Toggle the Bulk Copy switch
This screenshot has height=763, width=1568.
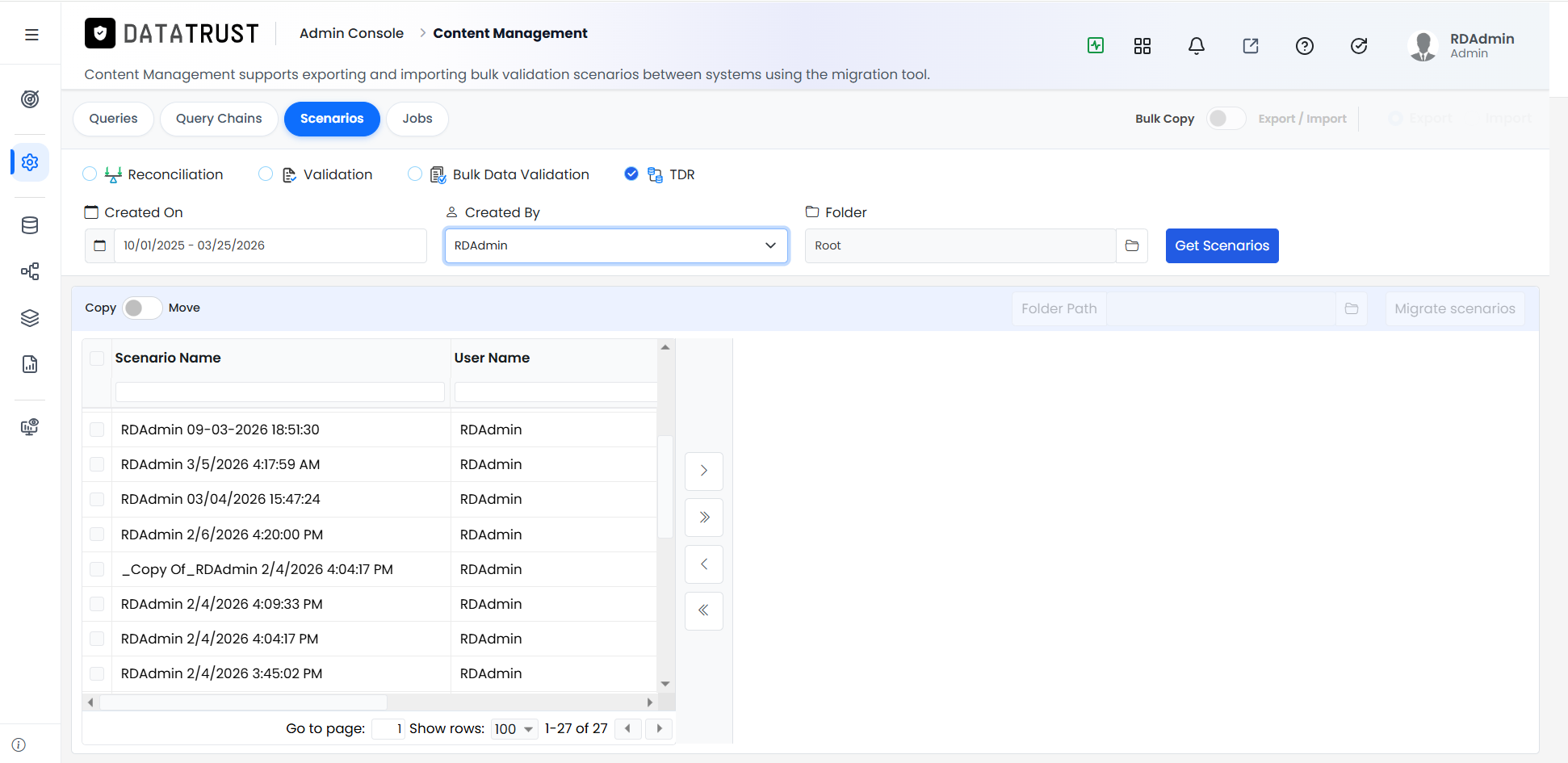1226,119
